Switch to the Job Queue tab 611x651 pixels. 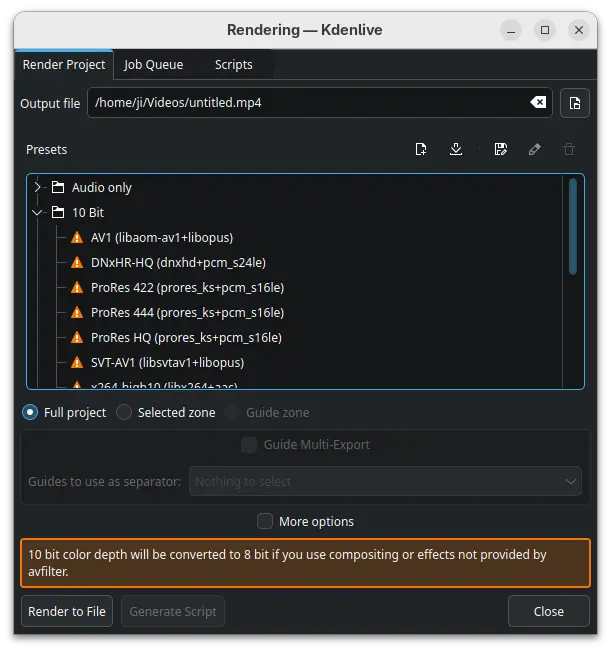pos(153,65)
